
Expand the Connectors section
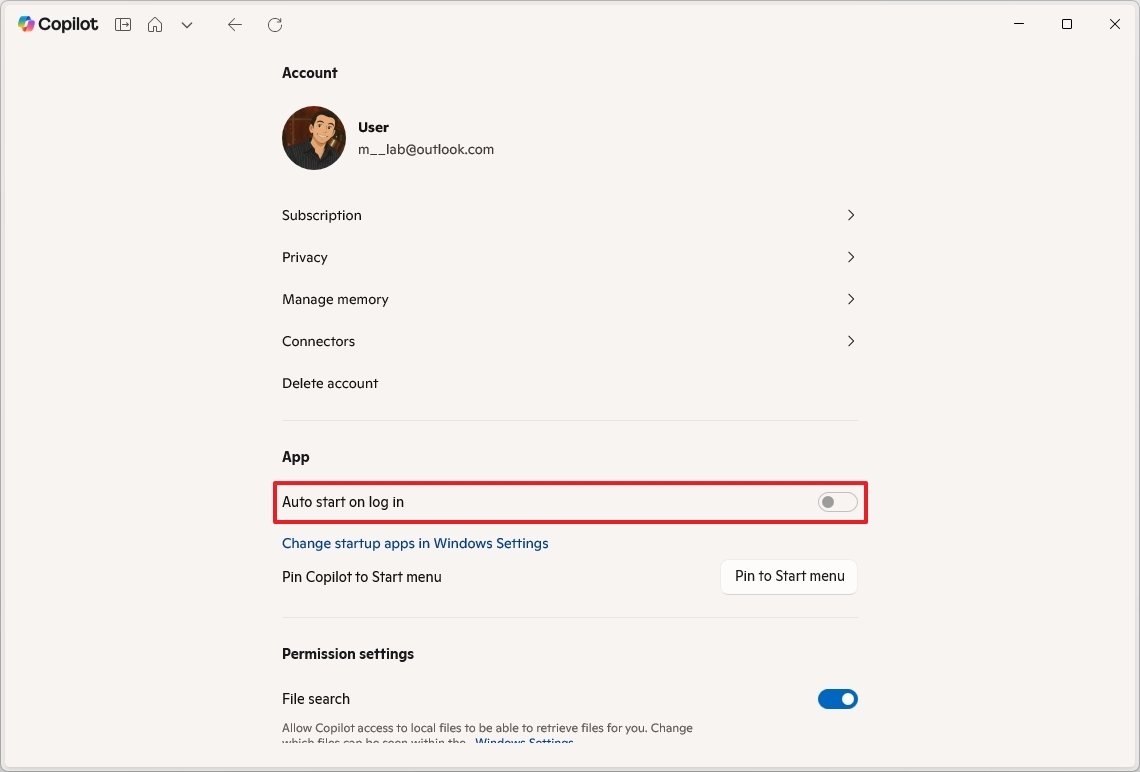[851, 341]
